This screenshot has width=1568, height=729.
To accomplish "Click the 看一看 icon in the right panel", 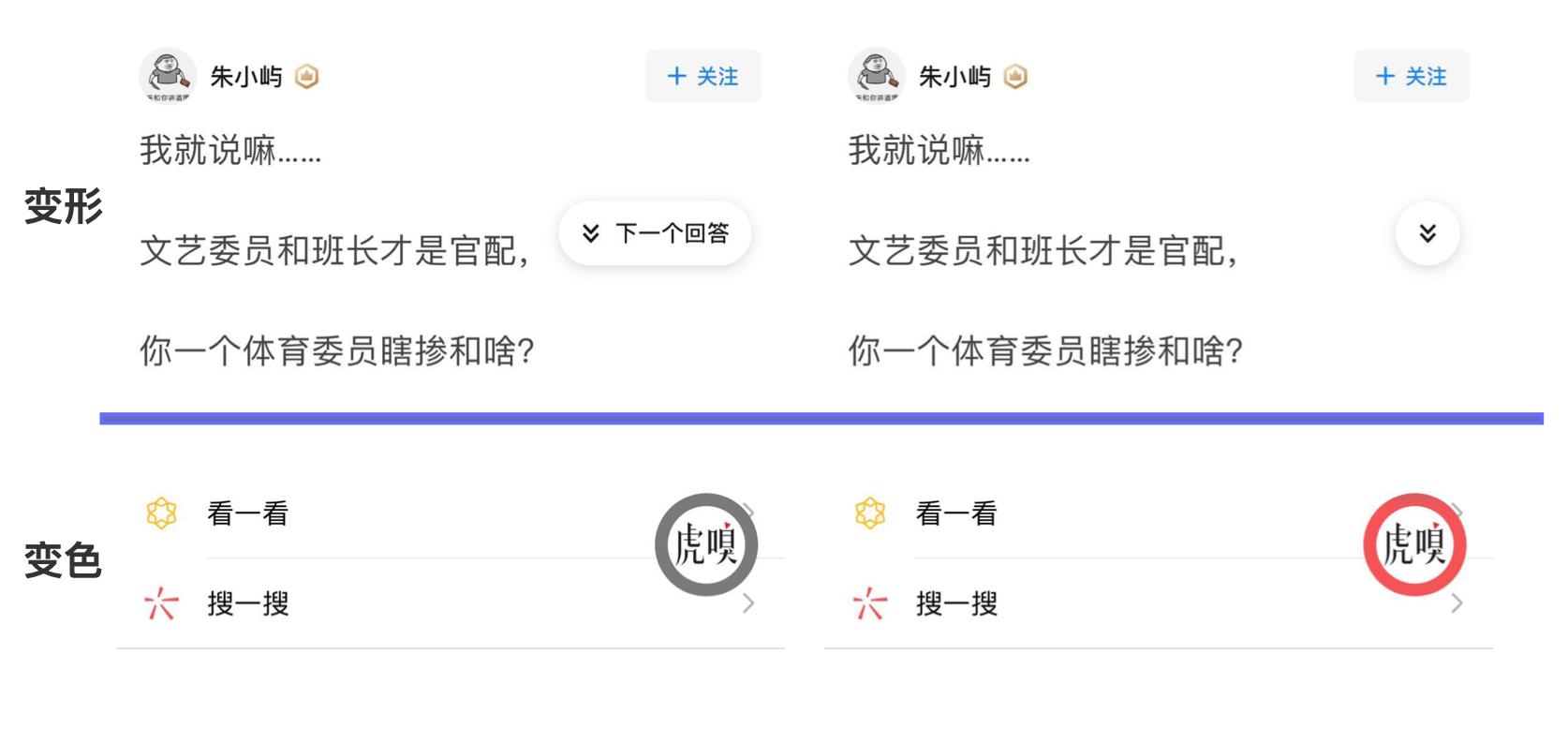I will pyautogui.click(x=872, y=513).
